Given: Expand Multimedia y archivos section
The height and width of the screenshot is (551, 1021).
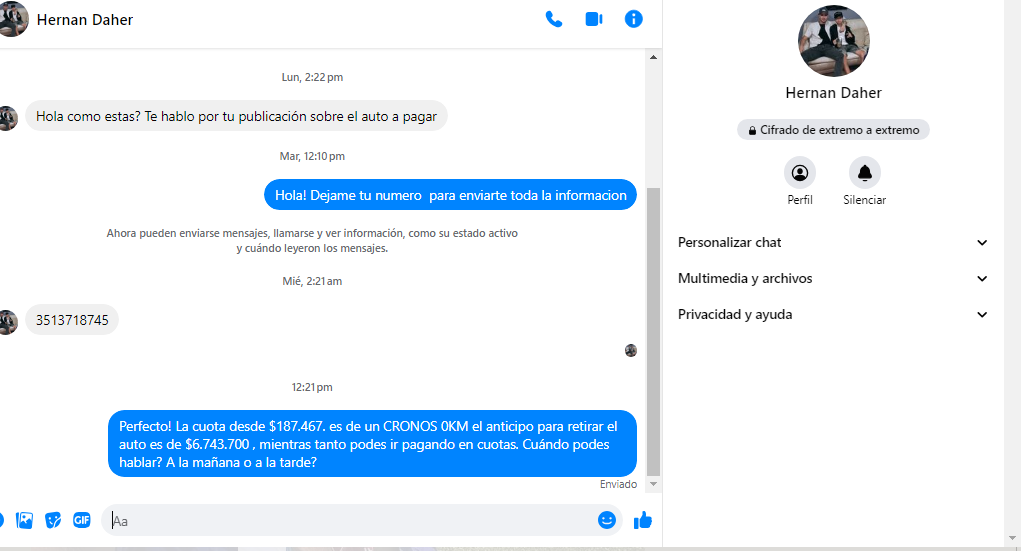Looking at the screenshot, I should pos(832,279).
